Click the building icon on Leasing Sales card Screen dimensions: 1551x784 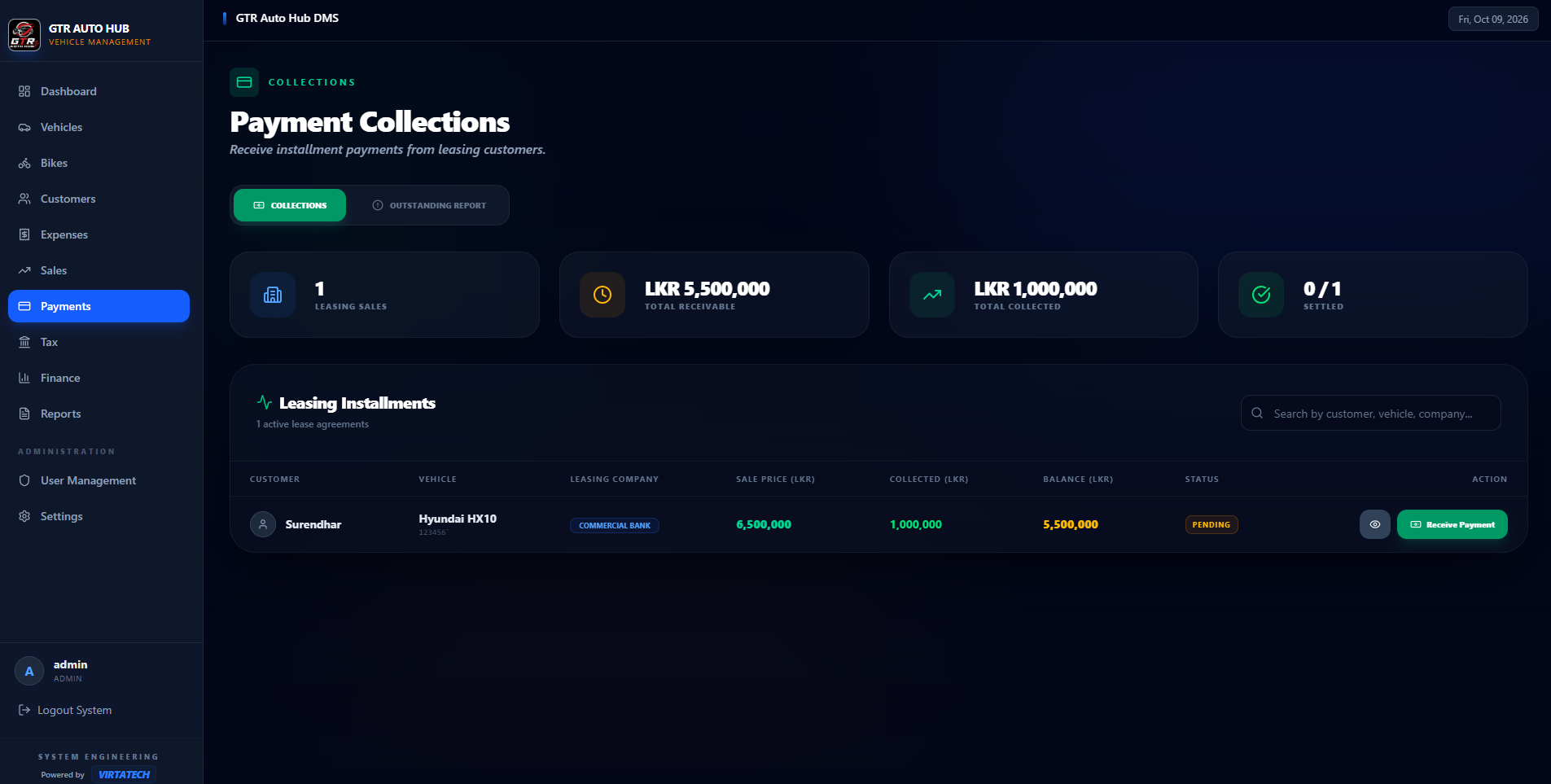click(x=273, y=295)
